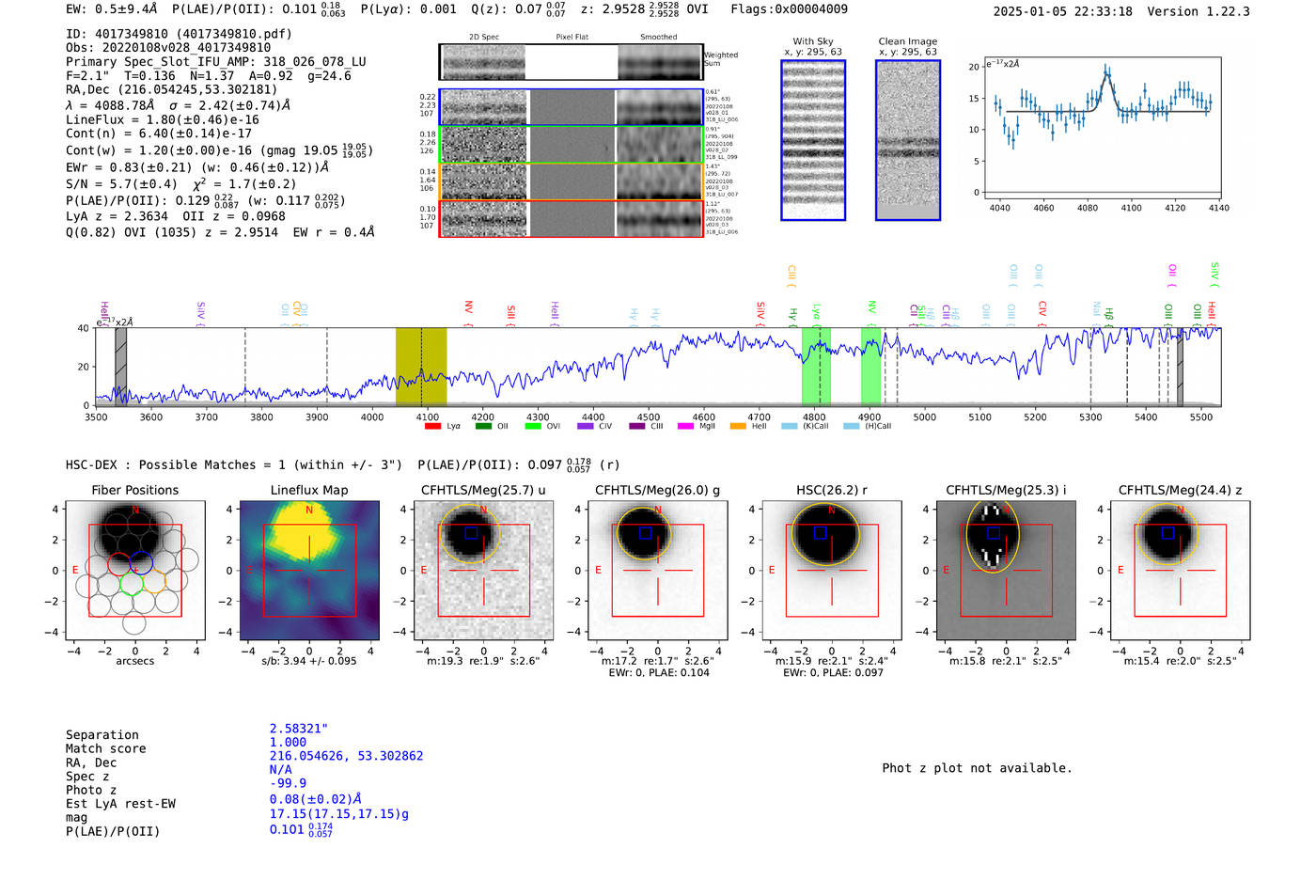This screenshot has width=1316, height=896.
Task: Click the 'Flags:0x00004009' text
Action: (790, 9)
